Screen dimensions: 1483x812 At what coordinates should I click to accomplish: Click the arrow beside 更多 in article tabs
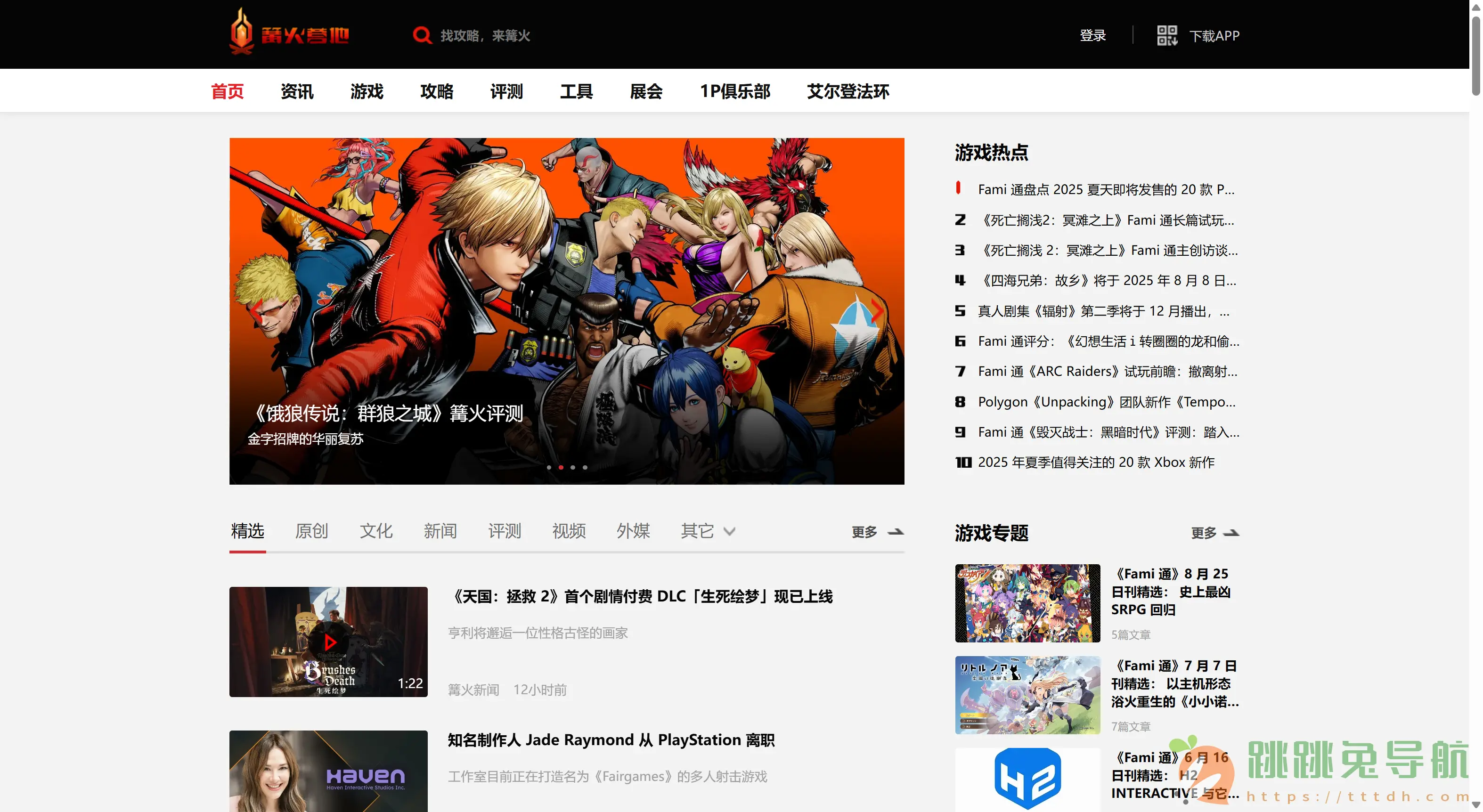pos(895,532)
